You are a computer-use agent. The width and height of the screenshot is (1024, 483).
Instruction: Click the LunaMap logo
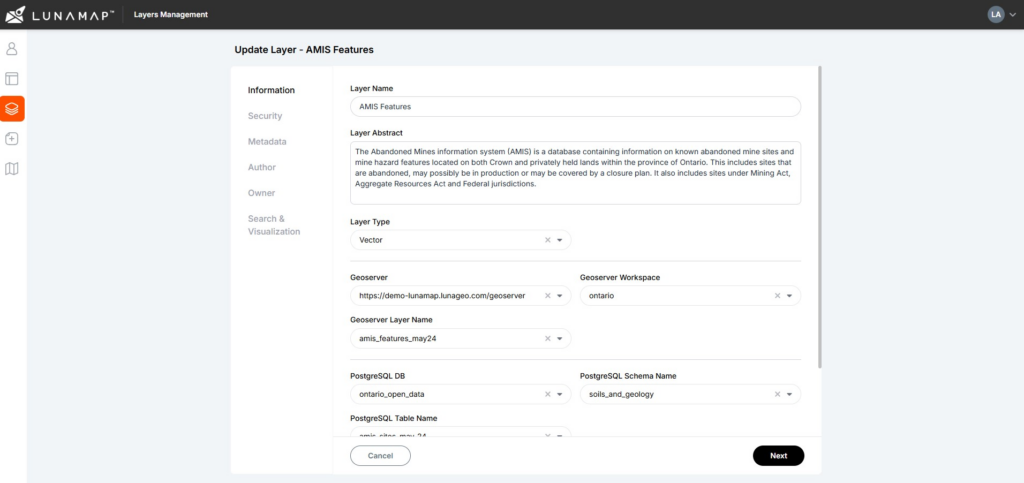point(61,14)
